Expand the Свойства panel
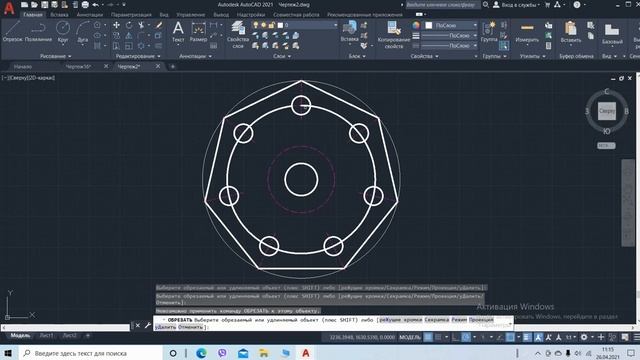640x360 pixels. [x=424, y=56]
